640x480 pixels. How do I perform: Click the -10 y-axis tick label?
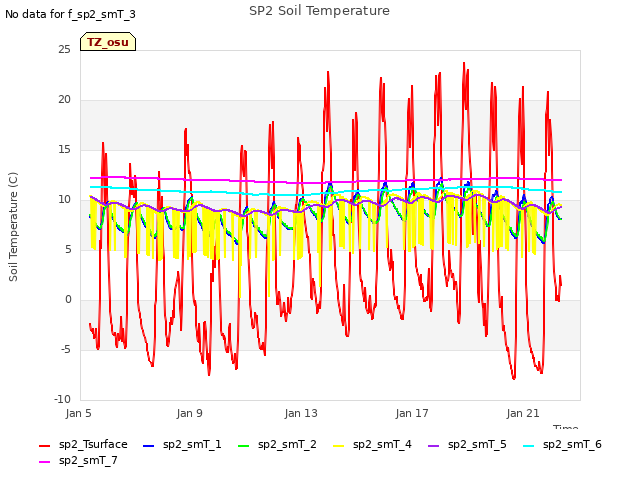[x=63, y=400]
